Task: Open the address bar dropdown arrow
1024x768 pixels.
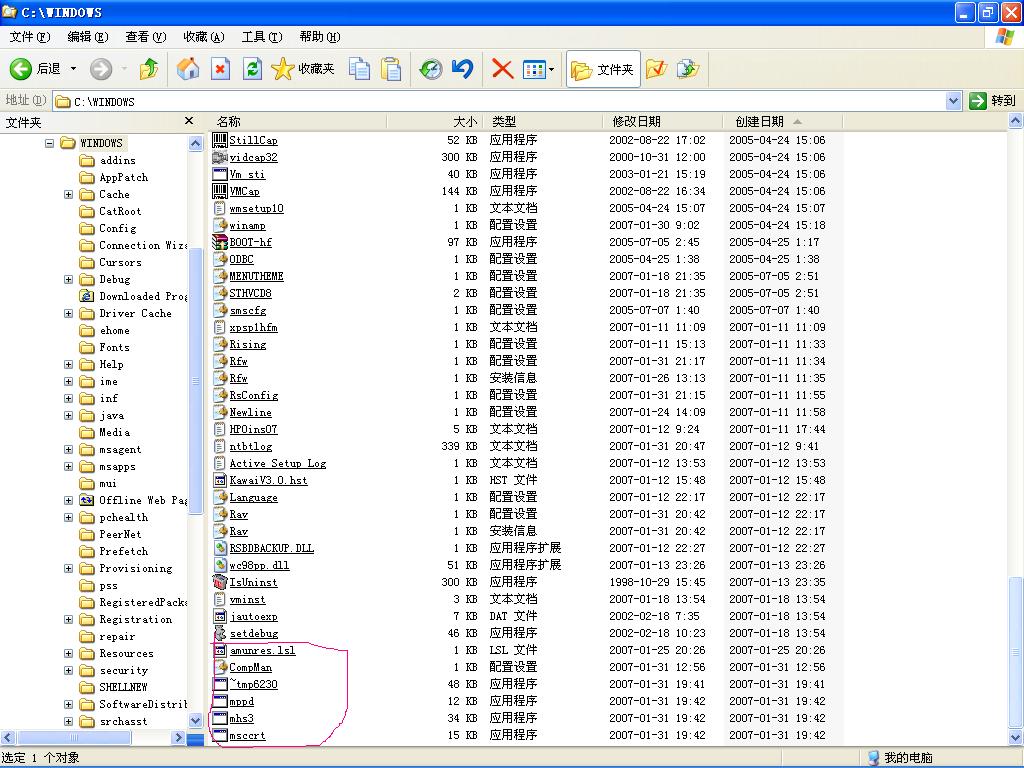Action: click(x=953, y=101)
